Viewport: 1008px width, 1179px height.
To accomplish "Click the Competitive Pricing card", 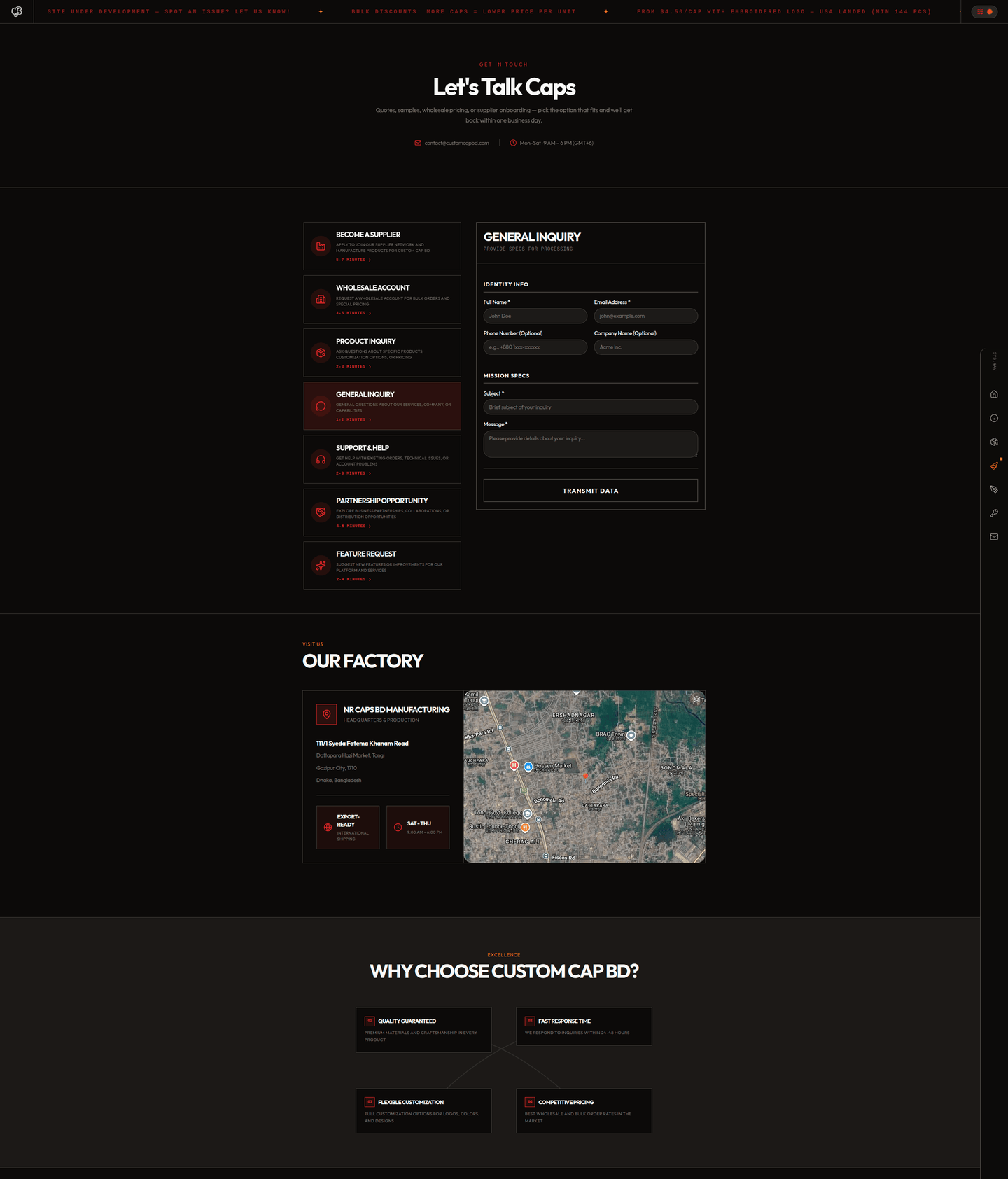I will pyautogui.click(x=584, y=1111).
